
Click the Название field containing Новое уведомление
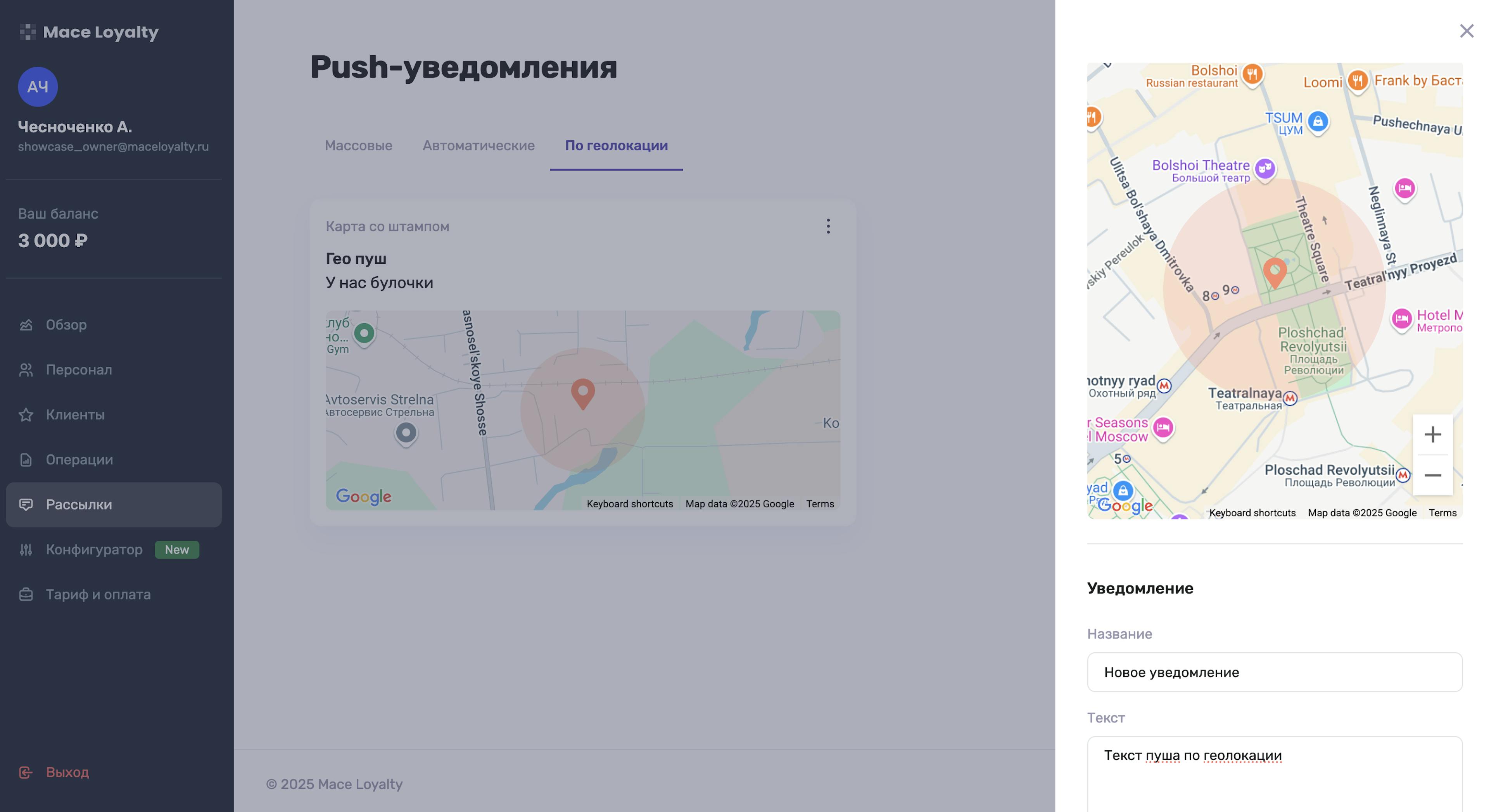pyautogui.click(x=1274, y=672)
